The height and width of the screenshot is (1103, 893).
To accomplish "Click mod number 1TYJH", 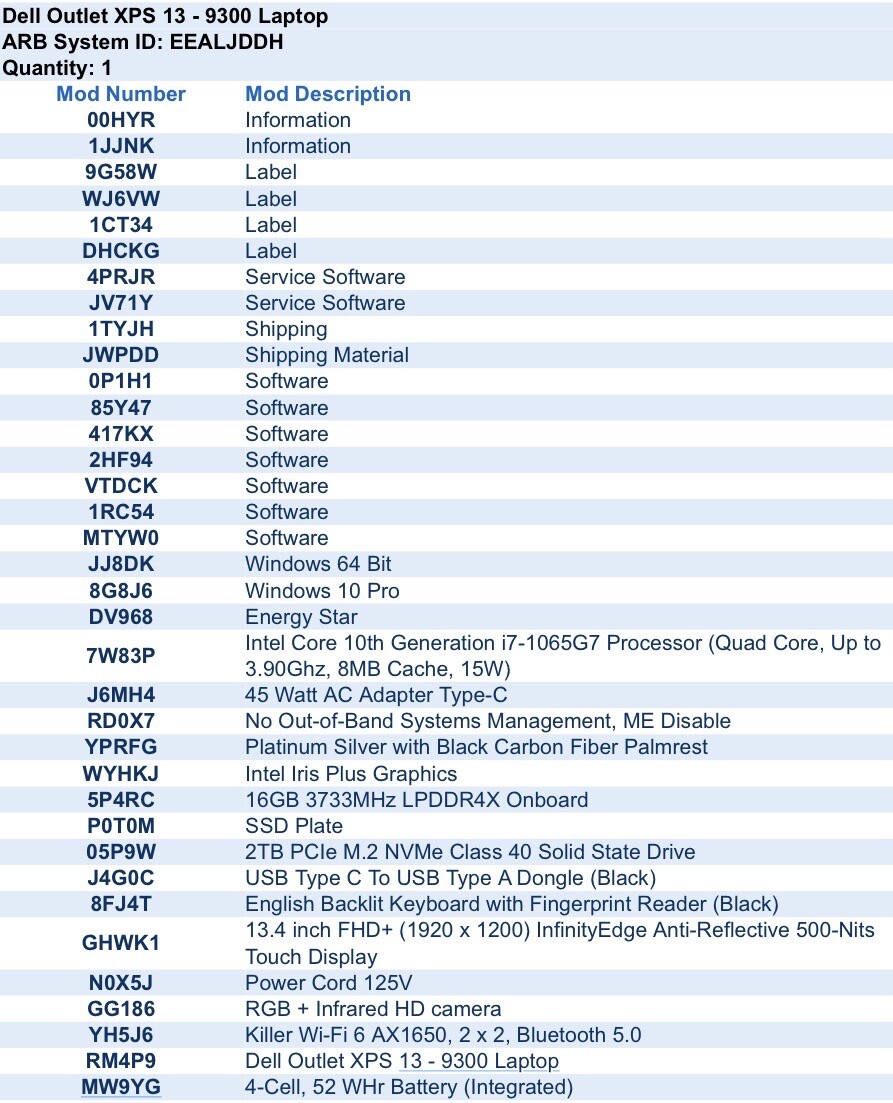I will pos(121,329).
